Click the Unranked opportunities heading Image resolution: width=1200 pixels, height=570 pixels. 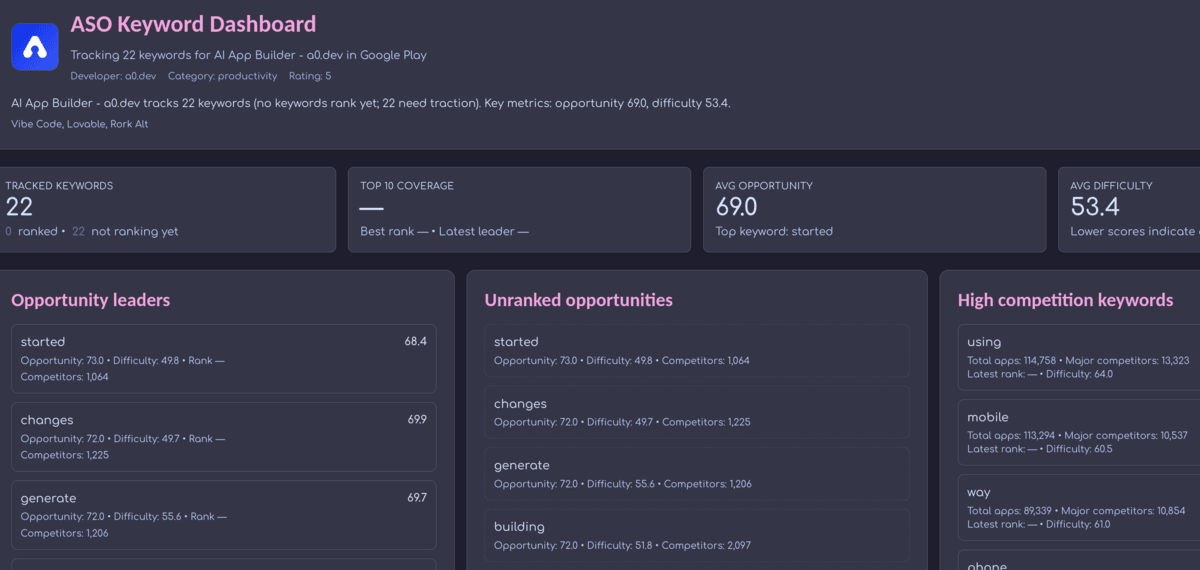tap(578, 300)
